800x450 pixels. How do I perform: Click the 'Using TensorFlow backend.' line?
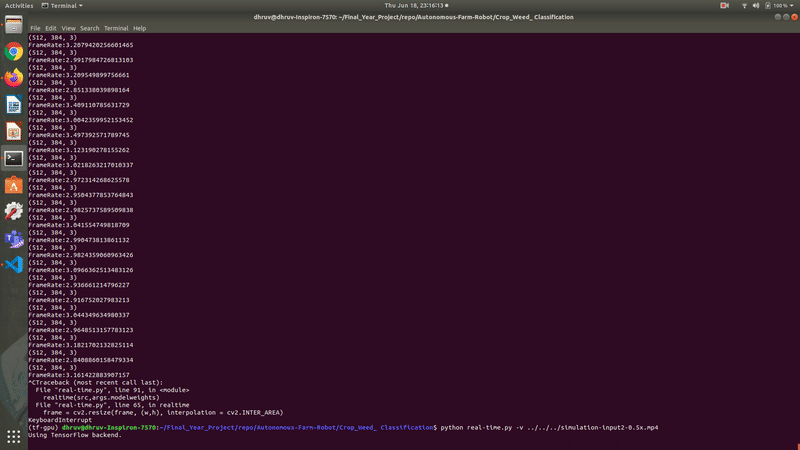click(74, 435)
